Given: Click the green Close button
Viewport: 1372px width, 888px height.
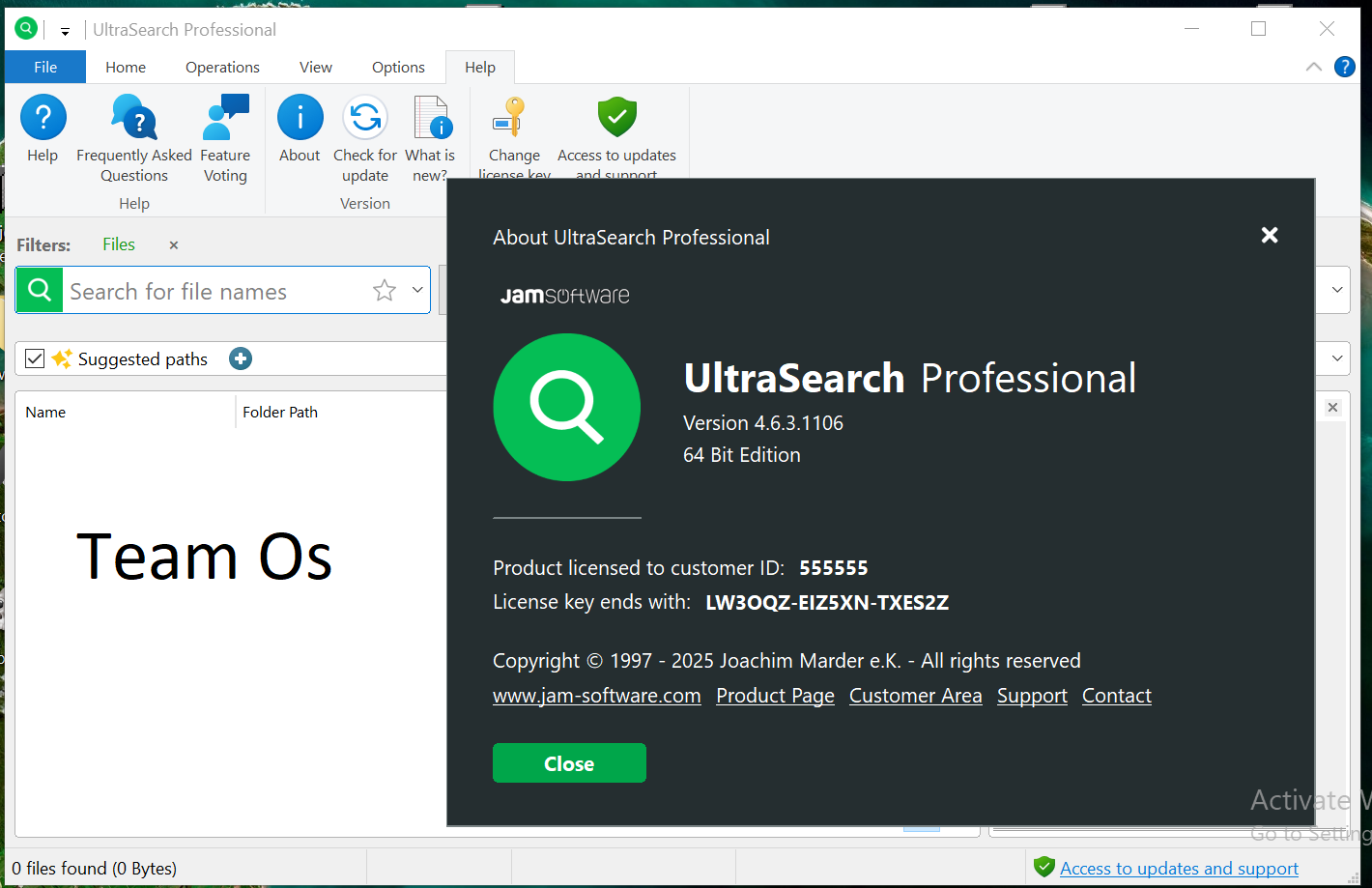Looking at the screenshot, I should click(569, 763).
